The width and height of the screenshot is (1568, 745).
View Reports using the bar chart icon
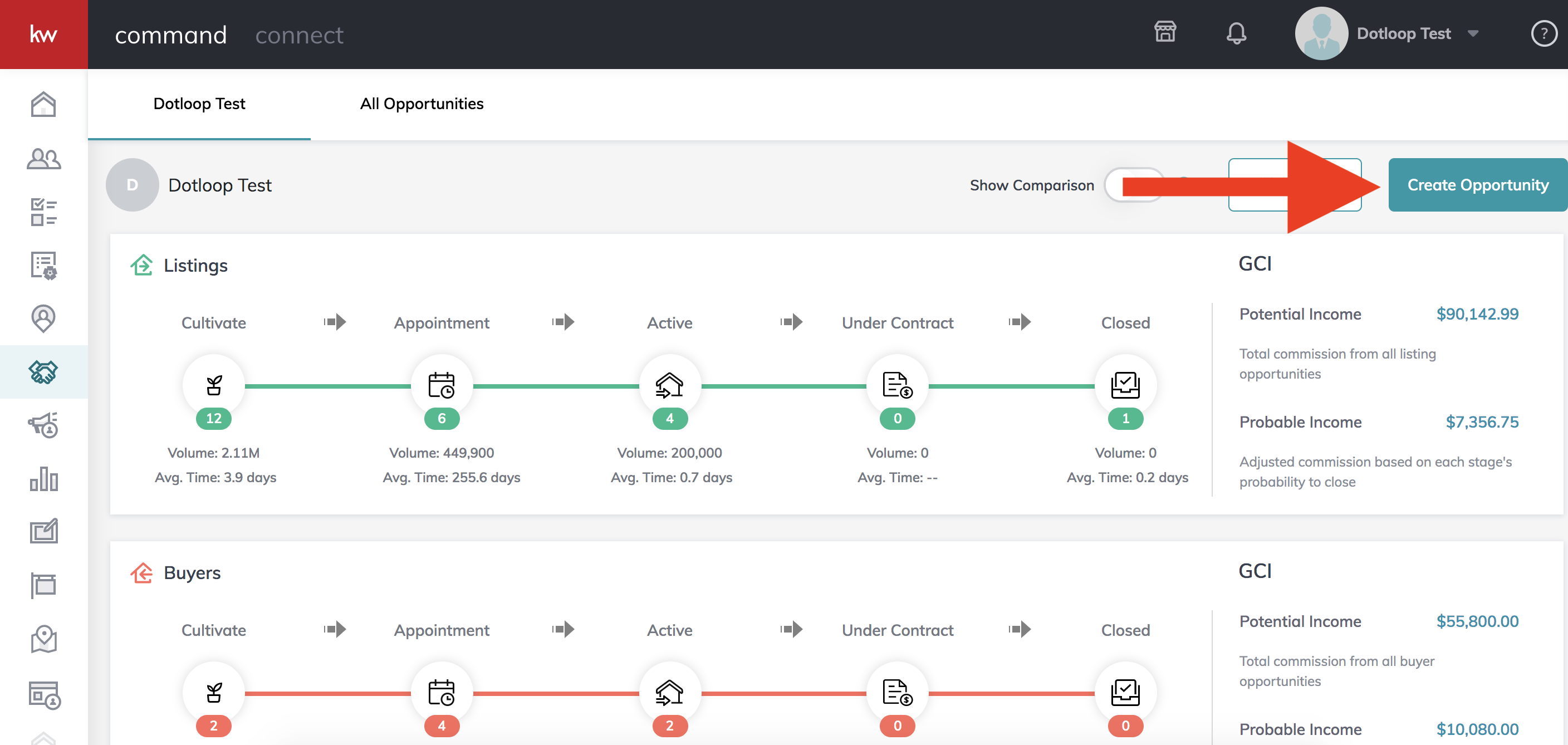[x=43, y=479]
